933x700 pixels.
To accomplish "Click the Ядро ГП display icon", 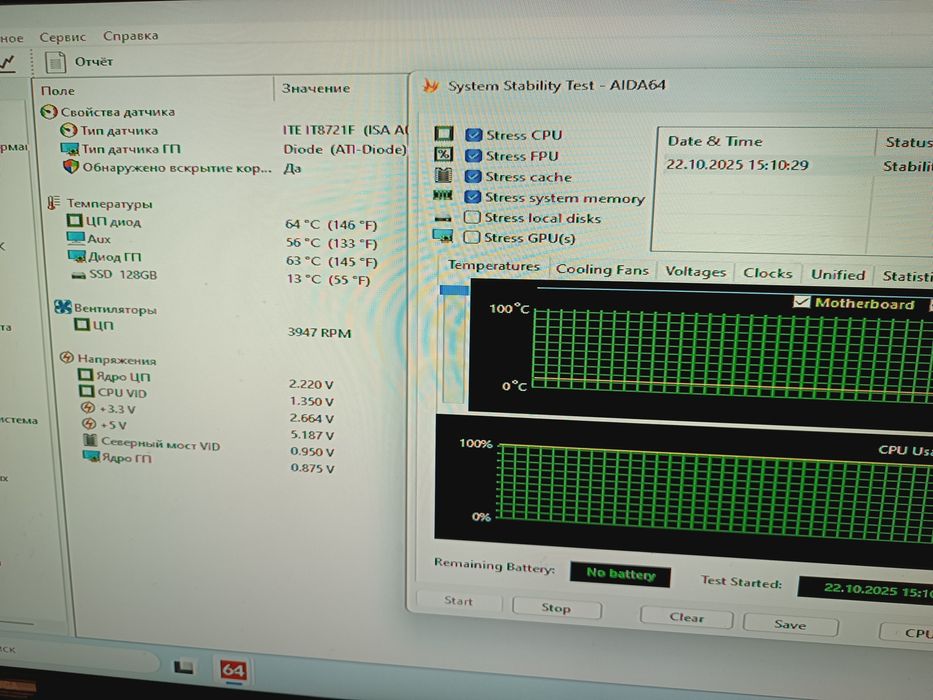I will [x=91, y=457].
